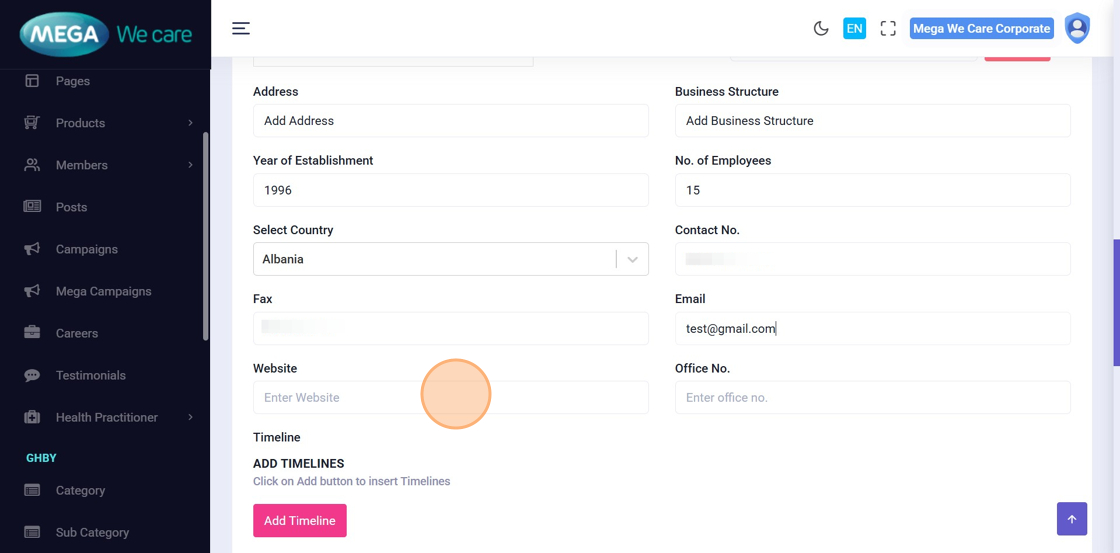
Task: Open Mega Campaigns in sidebar
Action: pos(103,291)
